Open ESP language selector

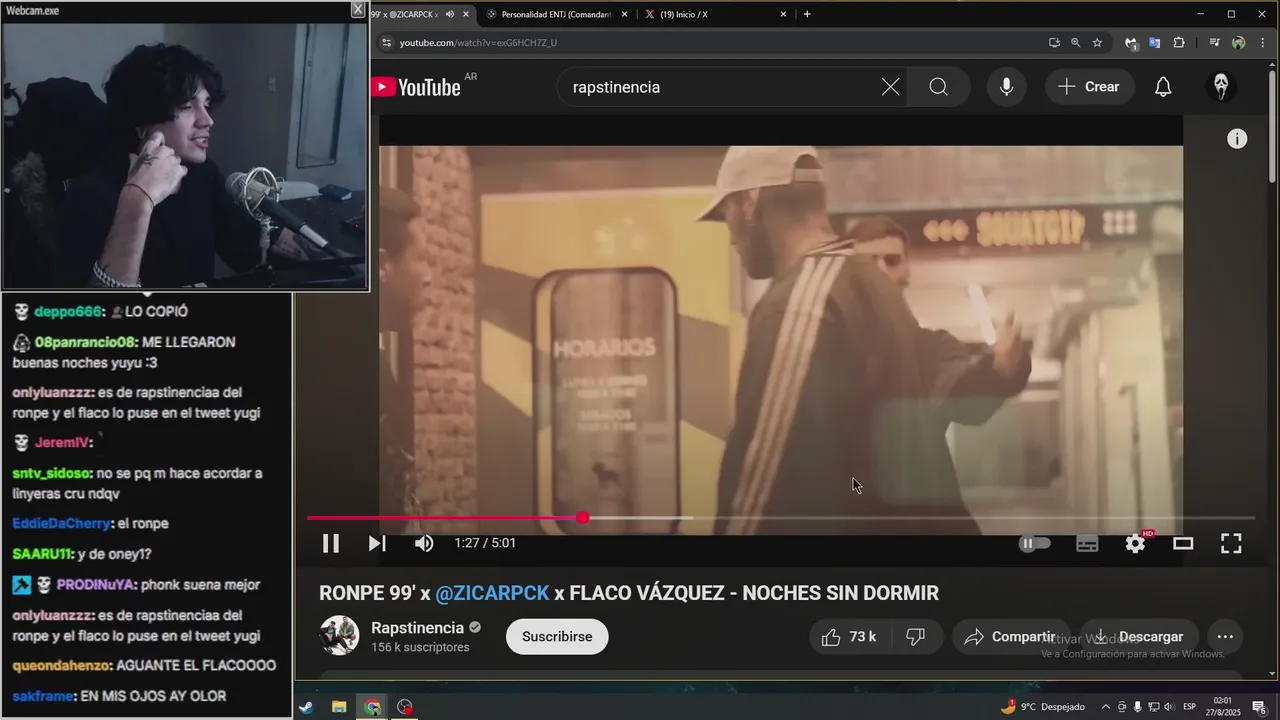1190,707
